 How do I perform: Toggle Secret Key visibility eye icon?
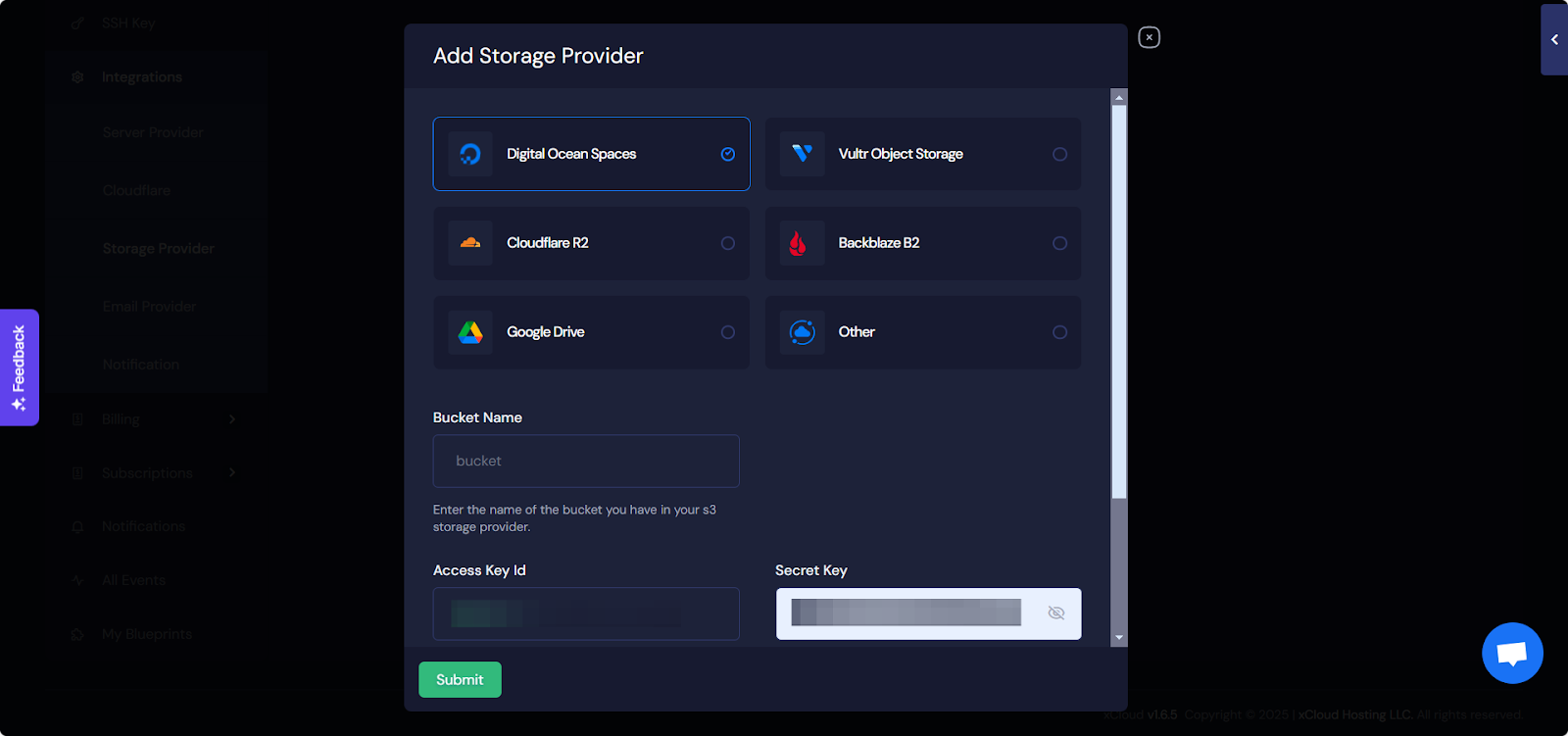point(1055,613)
